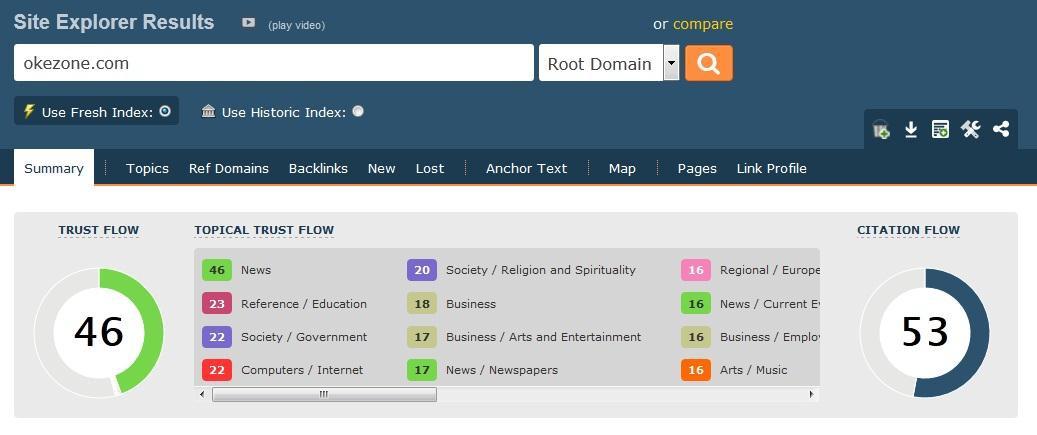
Task: Click the orange 16 Arts / Music badge
Action: [696, 370]
